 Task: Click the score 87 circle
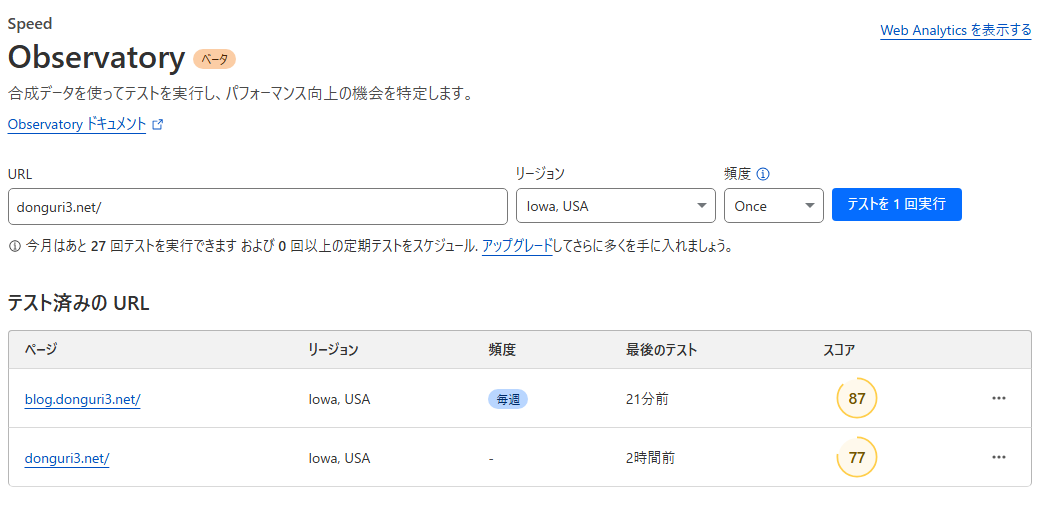[x=857, y=398]
